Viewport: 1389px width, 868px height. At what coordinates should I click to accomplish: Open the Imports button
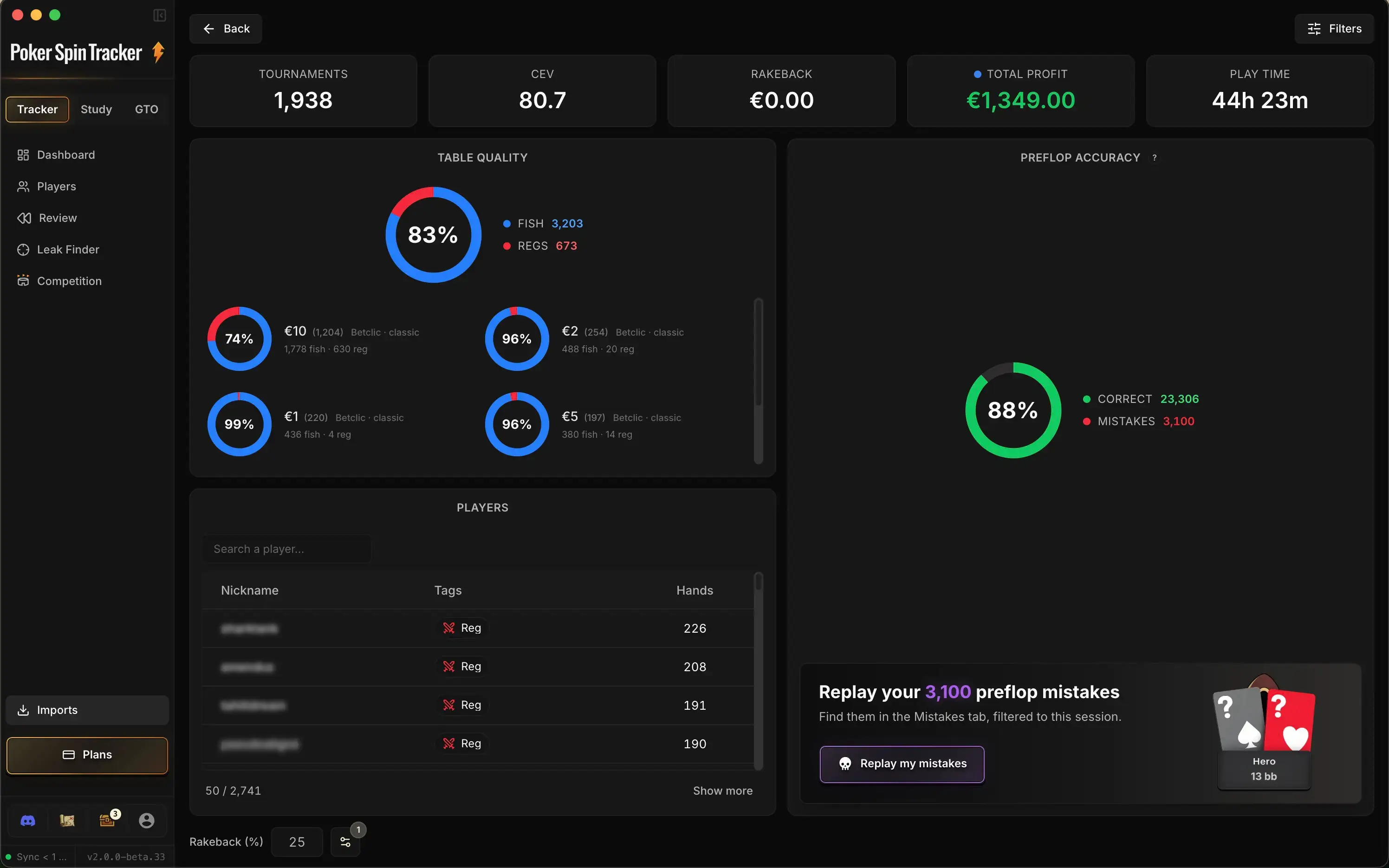coord(87,710)
